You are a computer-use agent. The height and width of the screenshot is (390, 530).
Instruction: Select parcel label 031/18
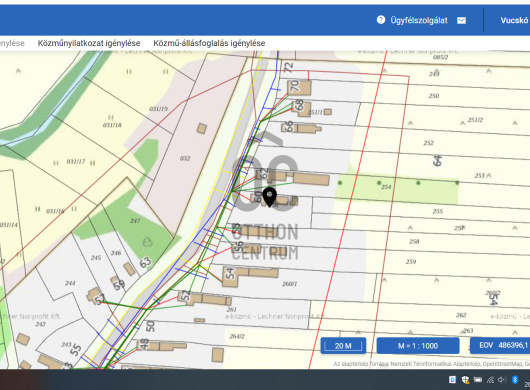(x=112, y=125)
